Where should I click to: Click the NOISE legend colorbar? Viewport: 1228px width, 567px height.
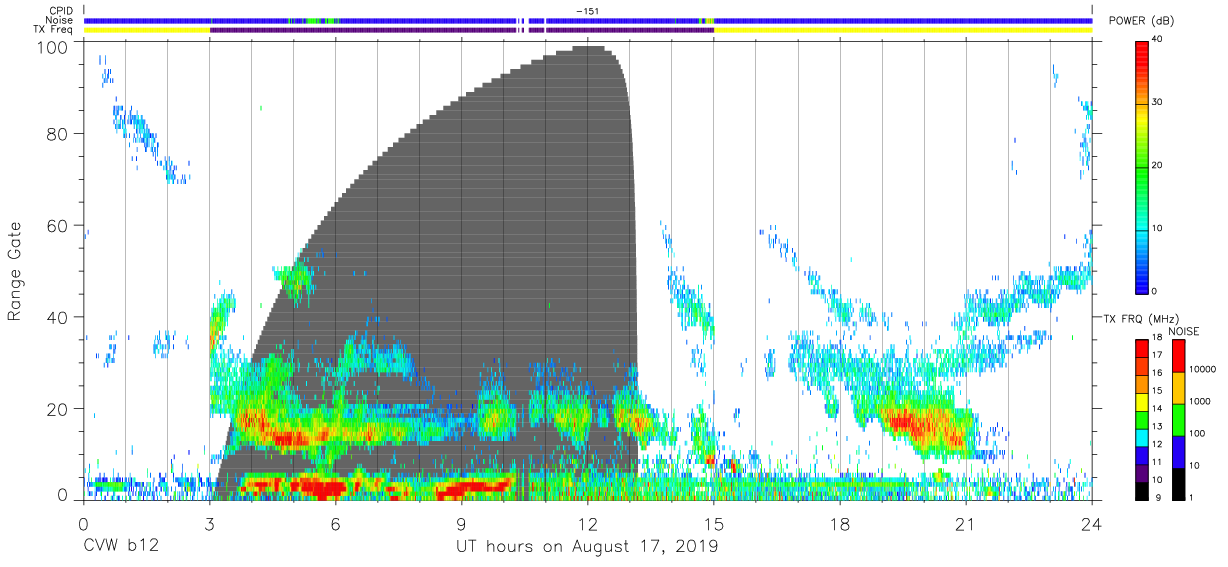pyautogui.click(x=1178, y=418)
